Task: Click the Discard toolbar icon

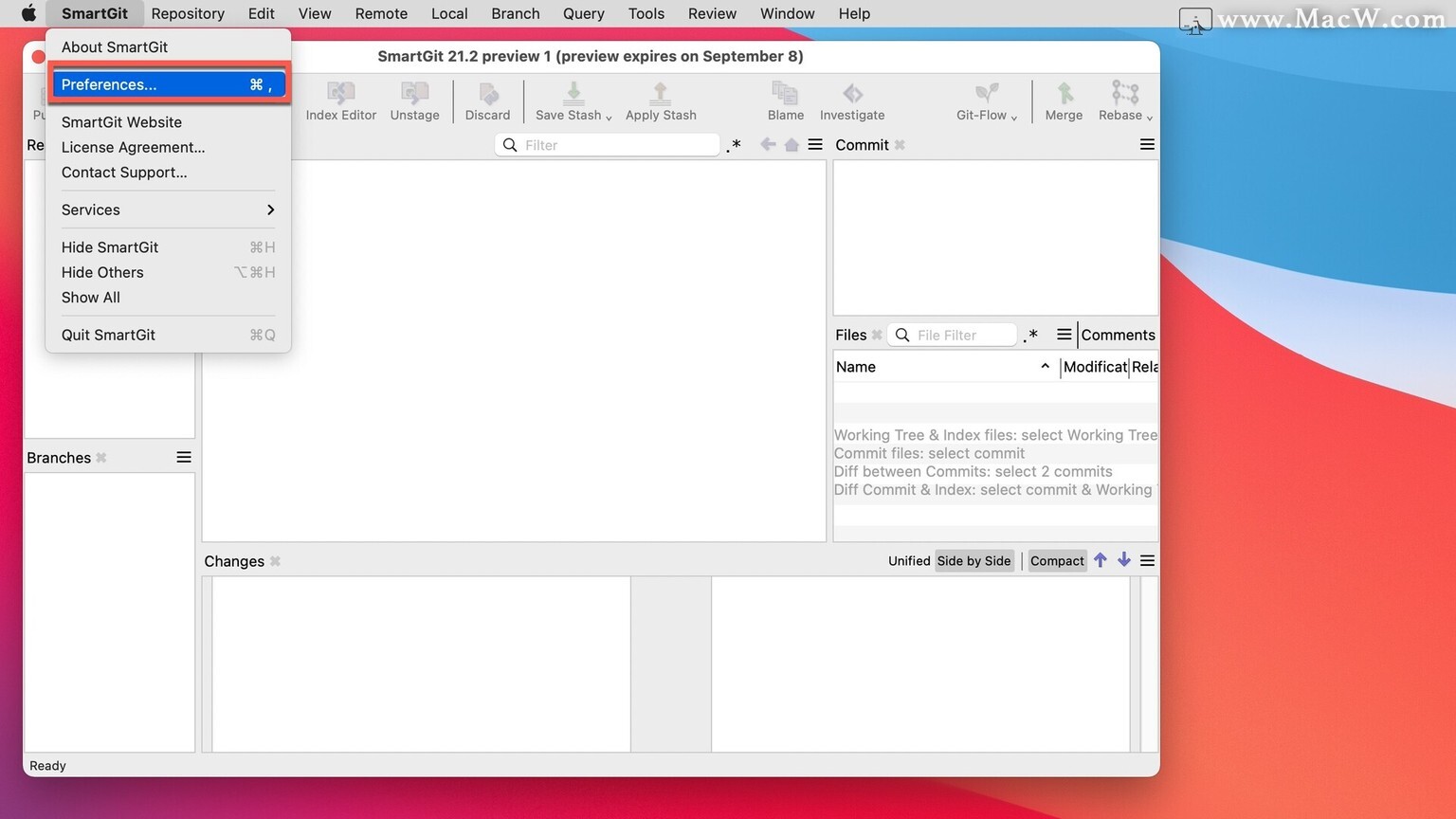Action: coord(487,101)
